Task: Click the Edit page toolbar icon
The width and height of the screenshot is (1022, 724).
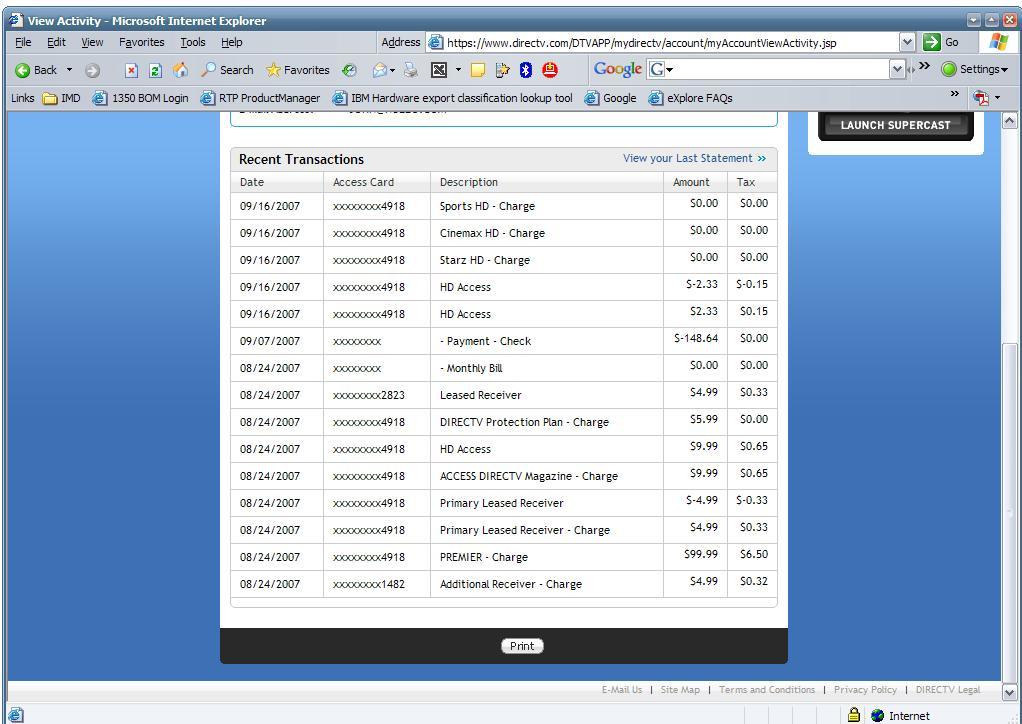Action: 439,70
